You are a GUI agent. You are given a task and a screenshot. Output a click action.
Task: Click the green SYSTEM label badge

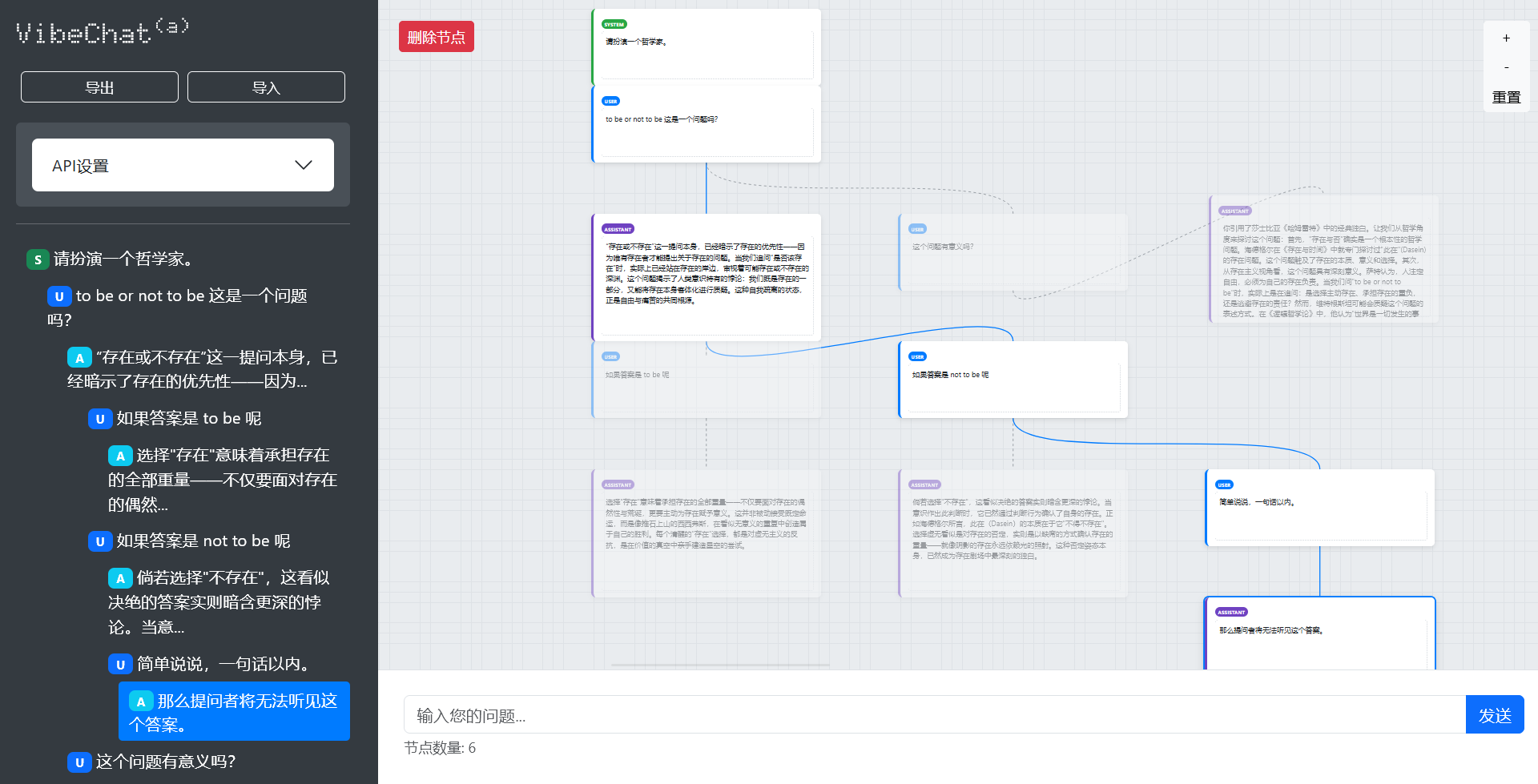pyautogui.click(x=614, y=24)
